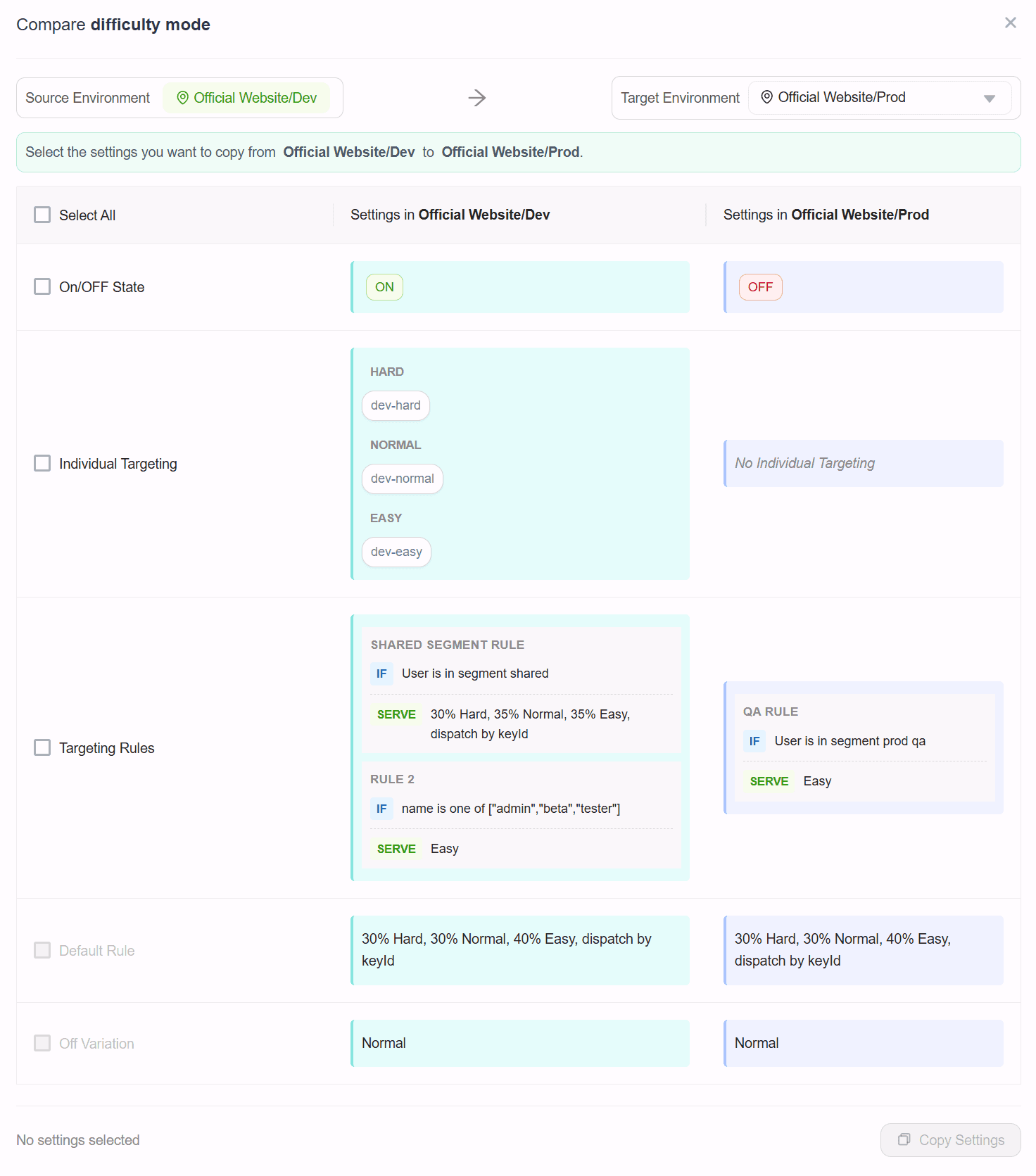Screen dimensions: 1036x1176
Task: Click the location pin icon in Target Environment
Action: click(x=766, y=97)
